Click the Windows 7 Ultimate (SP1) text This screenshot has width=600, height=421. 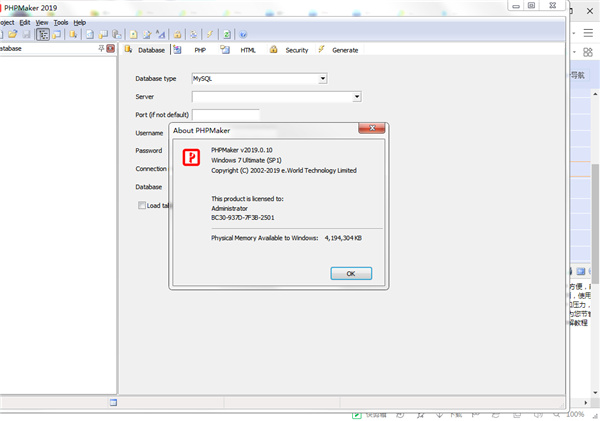(x=246, y=160)
